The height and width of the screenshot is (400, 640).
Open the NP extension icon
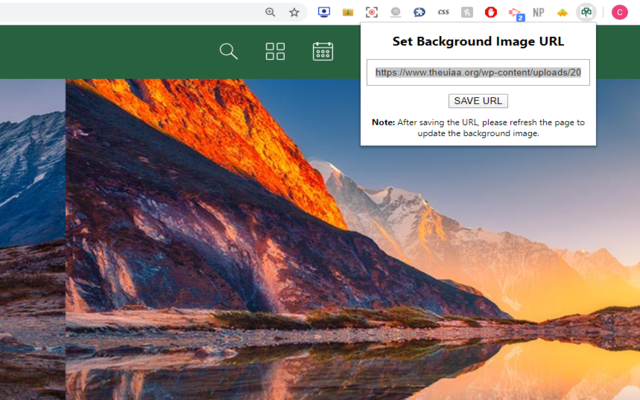pos(538,12)
